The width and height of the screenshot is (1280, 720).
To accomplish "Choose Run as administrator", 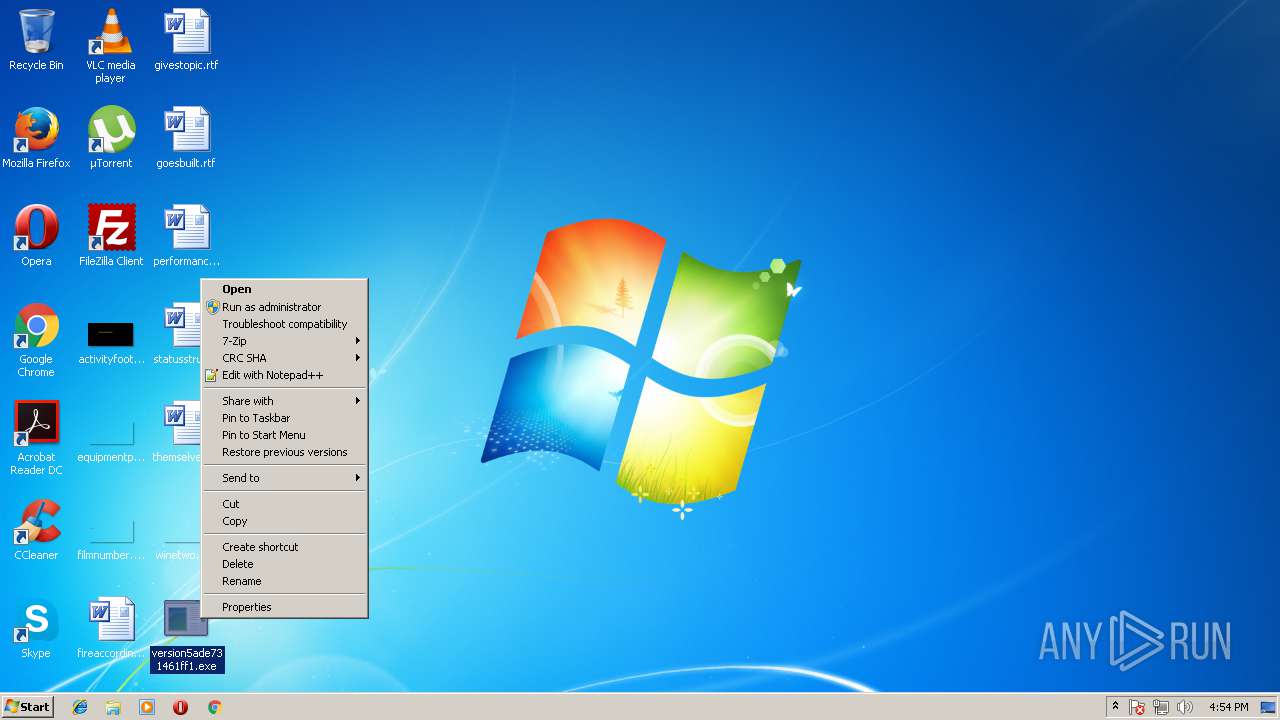I will click(284, 307).
